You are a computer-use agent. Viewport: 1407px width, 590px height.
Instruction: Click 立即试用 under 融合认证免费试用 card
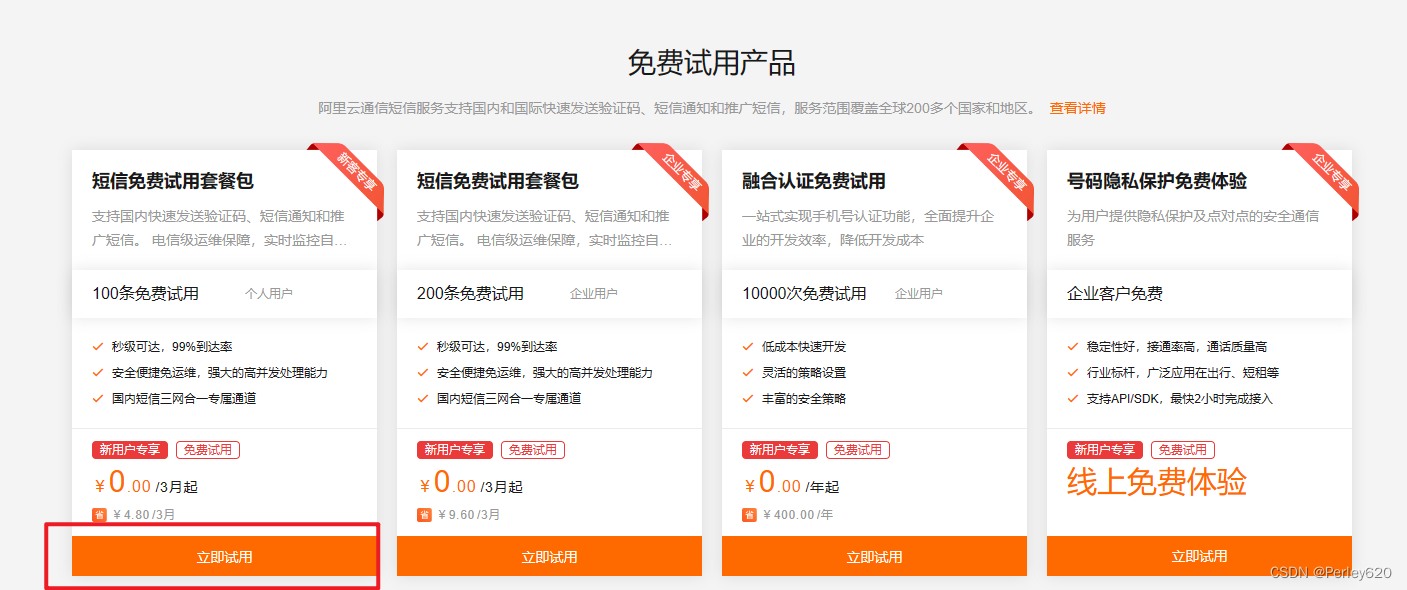(874, 556)
